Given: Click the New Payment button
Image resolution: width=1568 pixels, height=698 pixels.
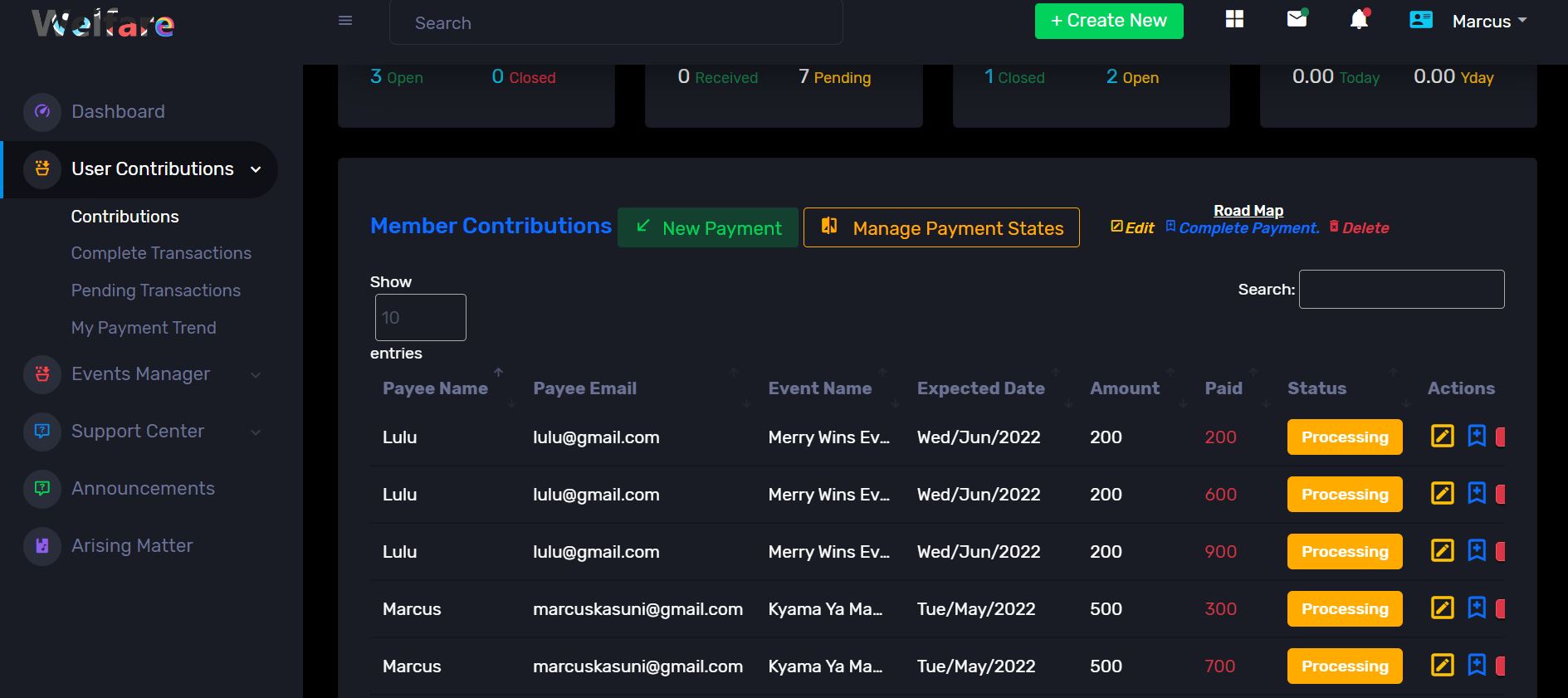Looking at the screenshot, I should [708, 228].
